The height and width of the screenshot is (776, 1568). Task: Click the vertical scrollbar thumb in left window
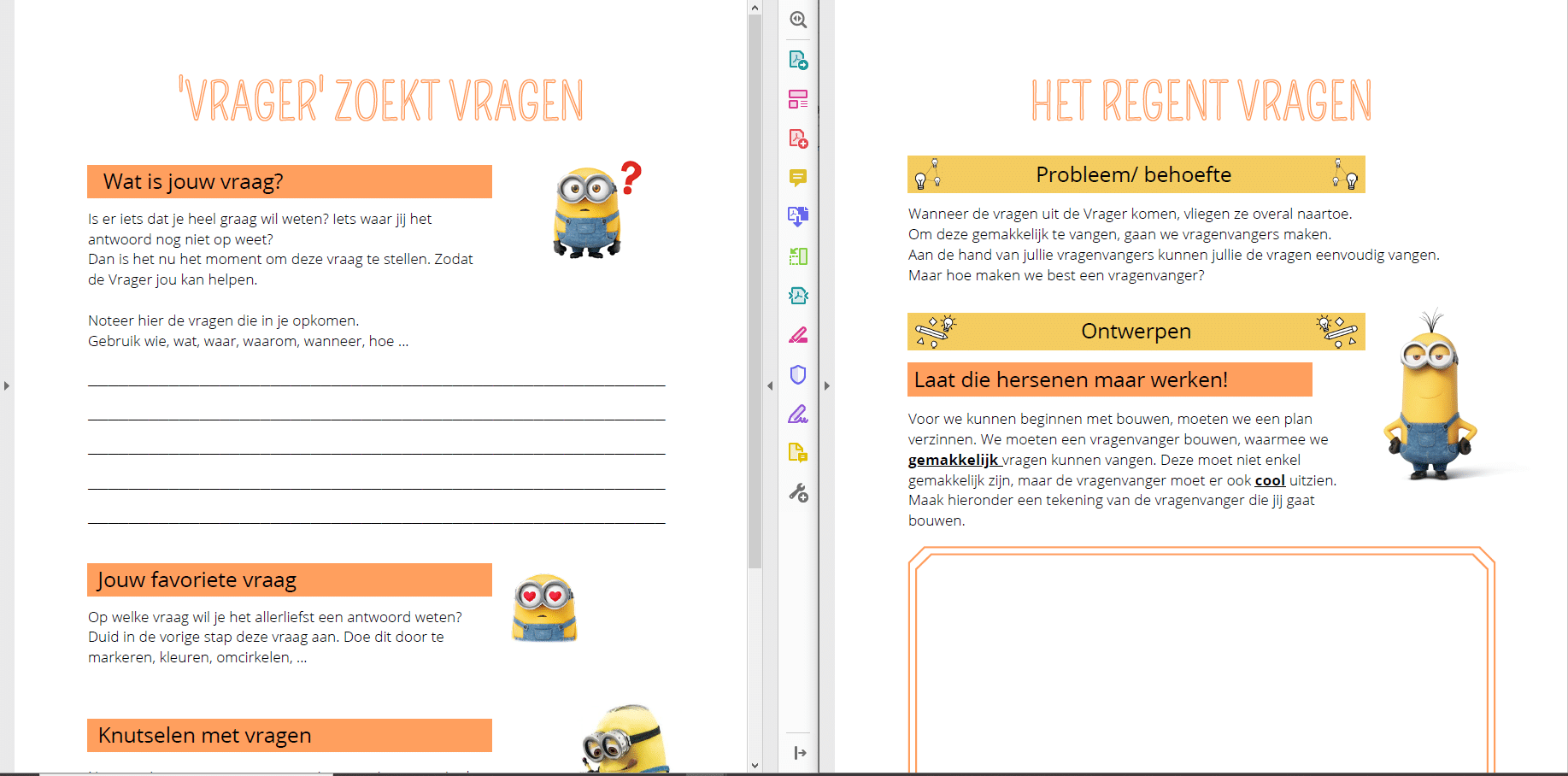pos(755,291)
